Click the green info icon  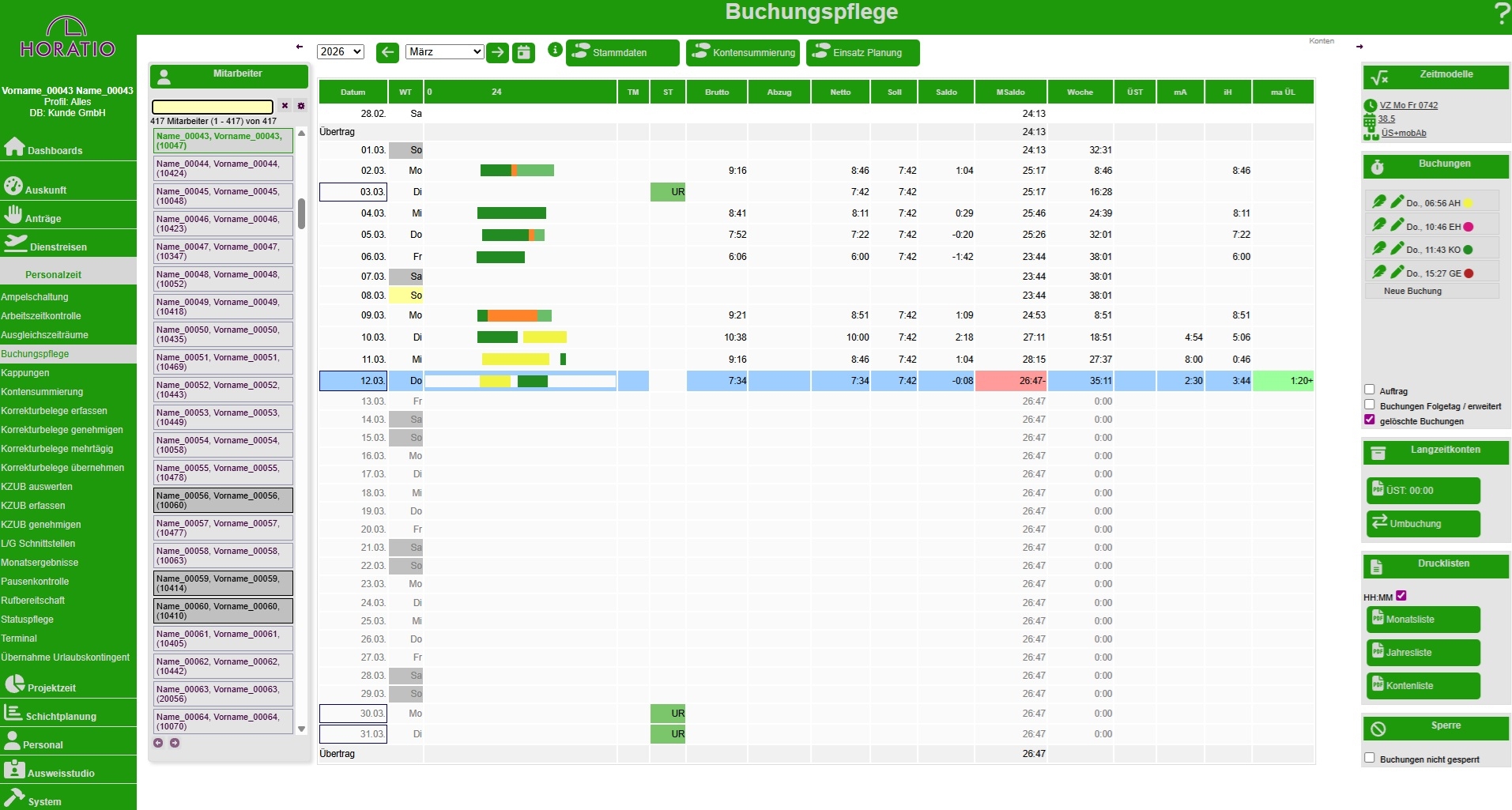[556, 50]
